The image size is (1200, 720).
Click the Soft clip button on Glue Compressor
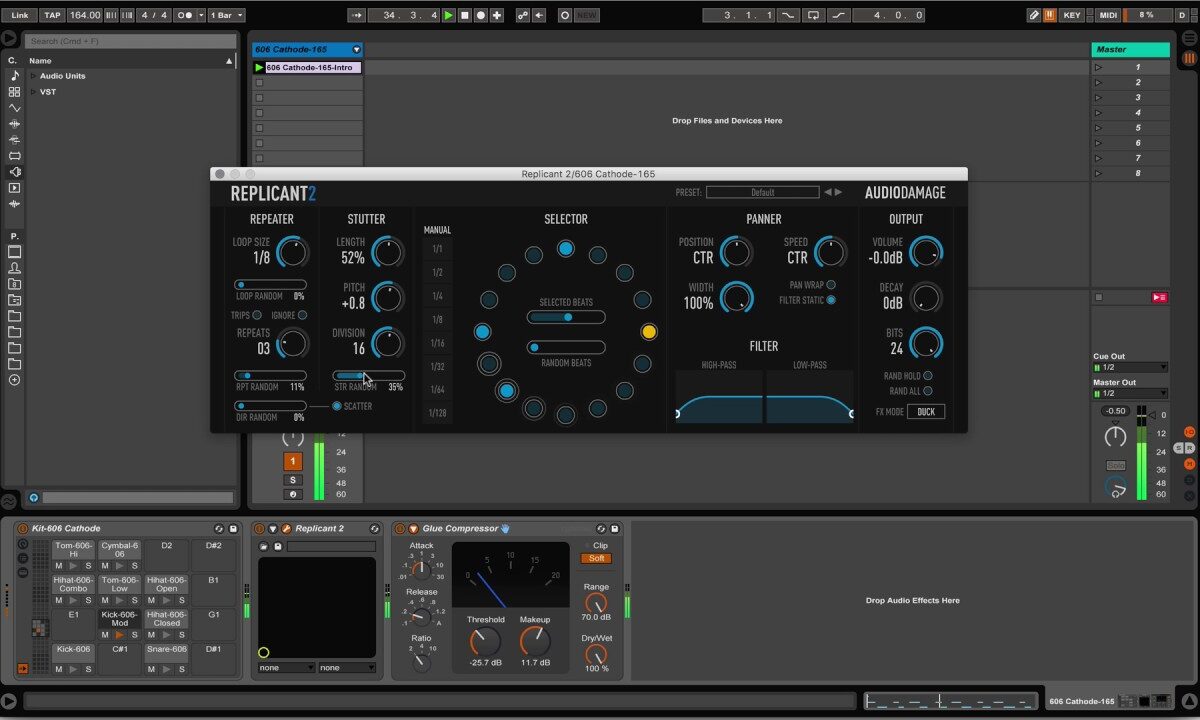[596, 558]
